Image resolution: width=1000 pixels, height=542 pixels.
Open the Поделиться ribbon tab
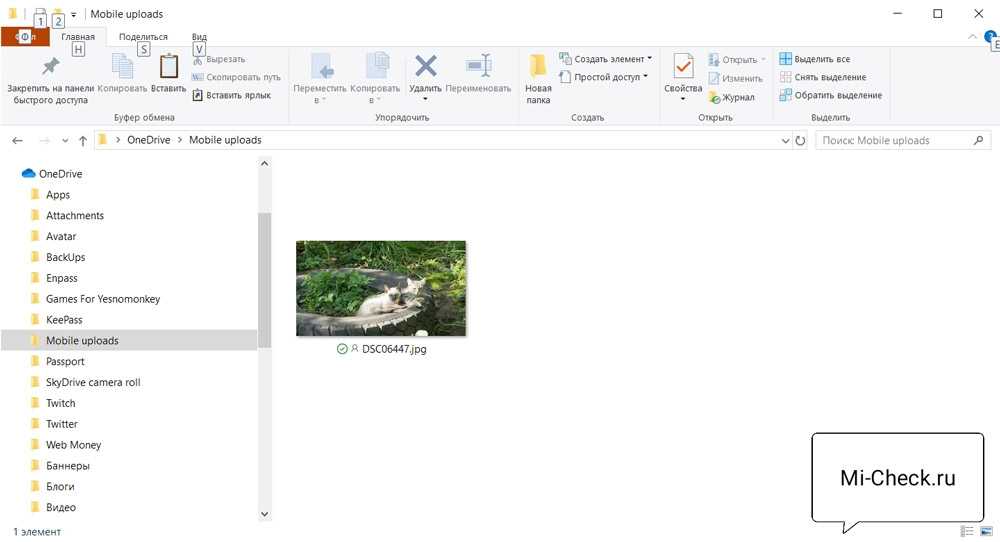tap(143, 37)
